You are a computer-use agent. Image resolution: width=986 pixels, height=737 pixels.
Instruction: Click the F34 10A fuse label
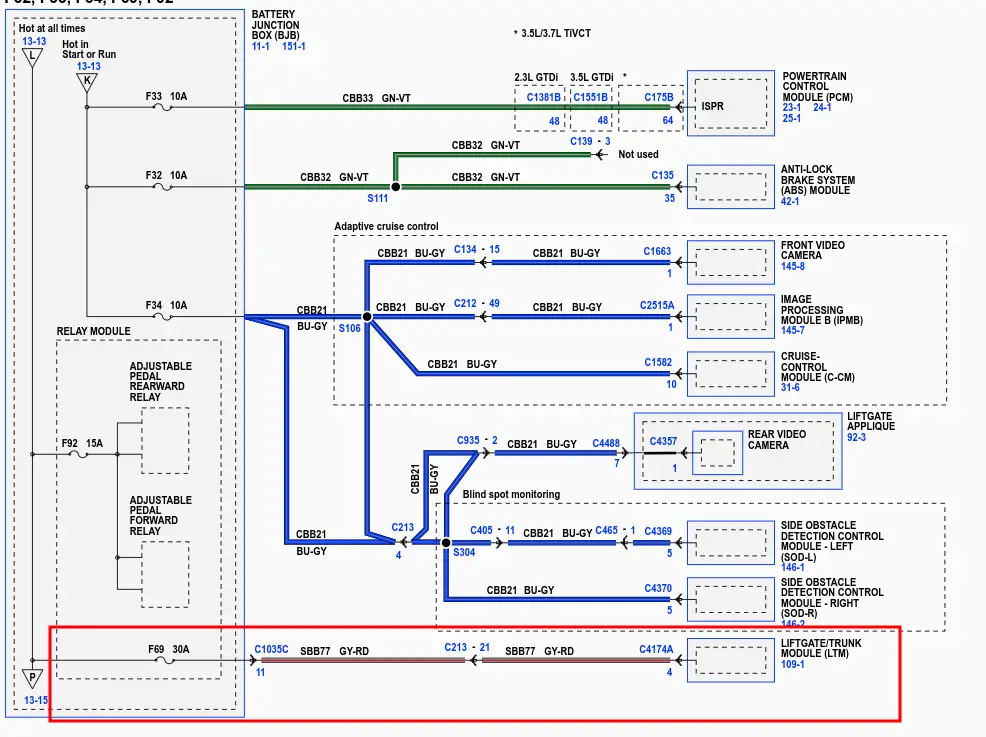pos(167,306)
